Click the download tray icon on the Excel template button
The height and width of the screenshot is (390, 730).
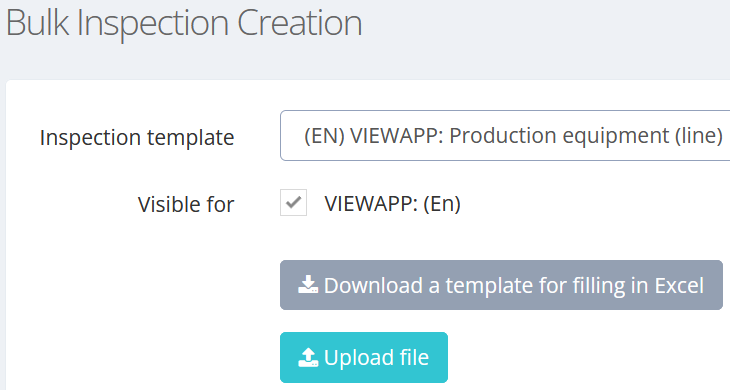pyautogui.click(x=308, y=285)
